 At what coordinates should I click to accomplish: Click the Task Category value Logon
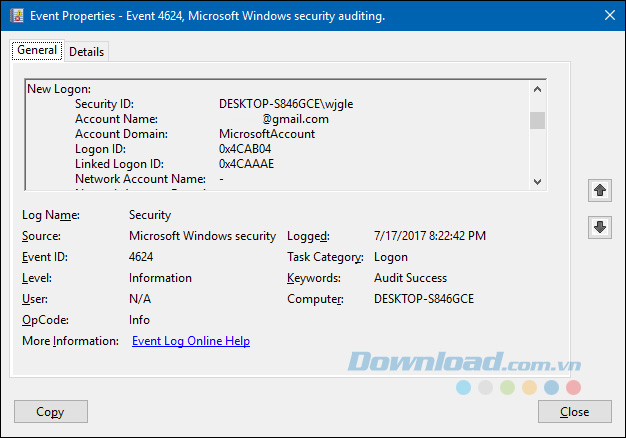[391, 257]
